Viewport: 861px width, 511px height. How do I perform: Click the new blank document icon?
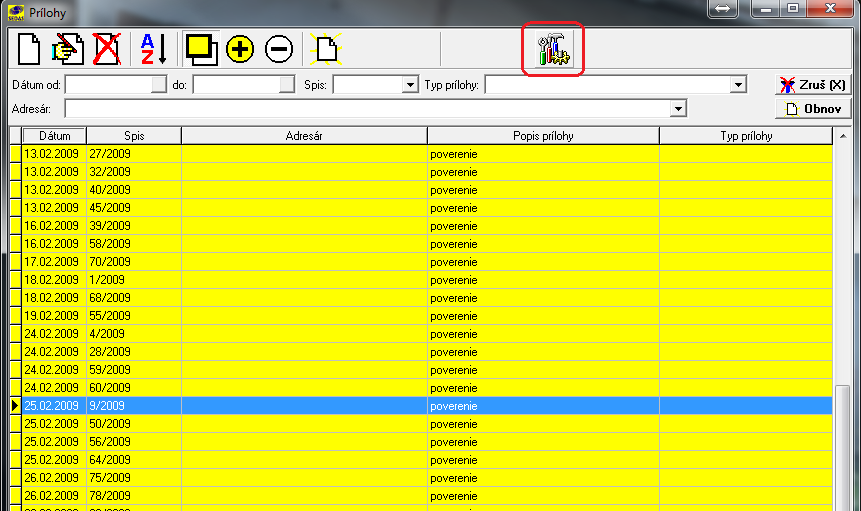[29, 49]
